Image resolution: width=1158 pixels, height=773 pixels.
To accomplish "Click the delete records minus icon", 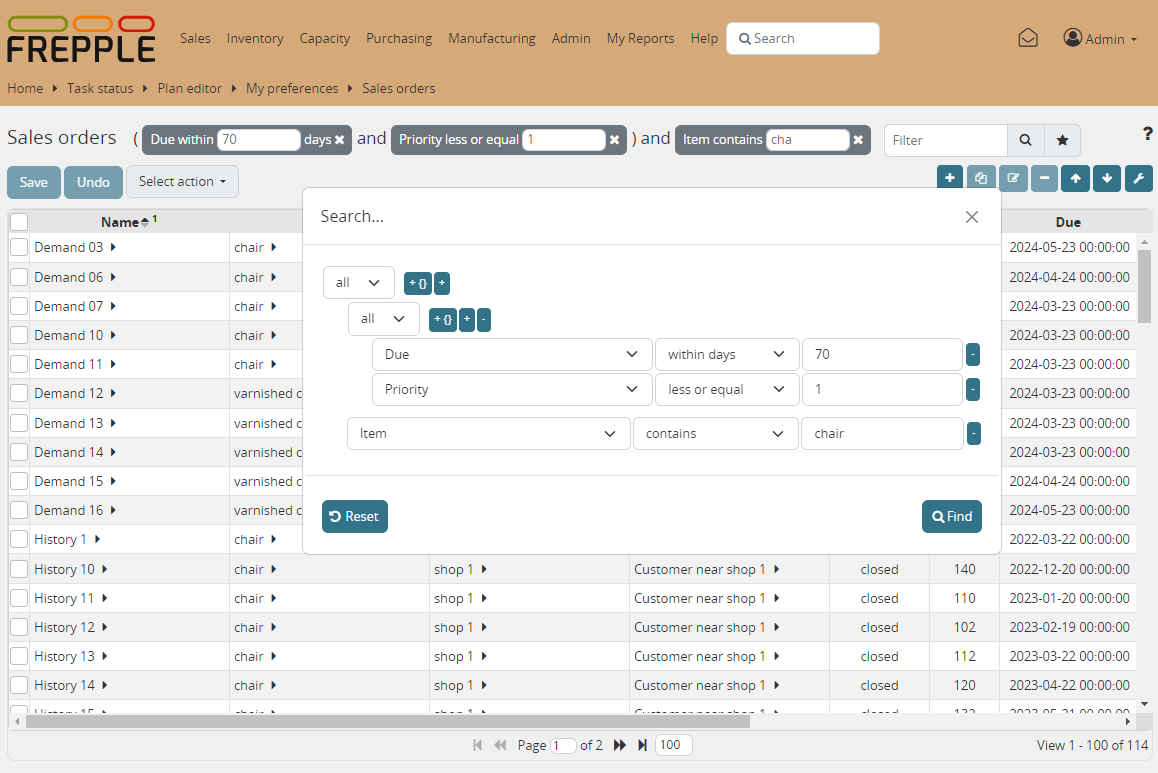I will [x=1043, y=178].
